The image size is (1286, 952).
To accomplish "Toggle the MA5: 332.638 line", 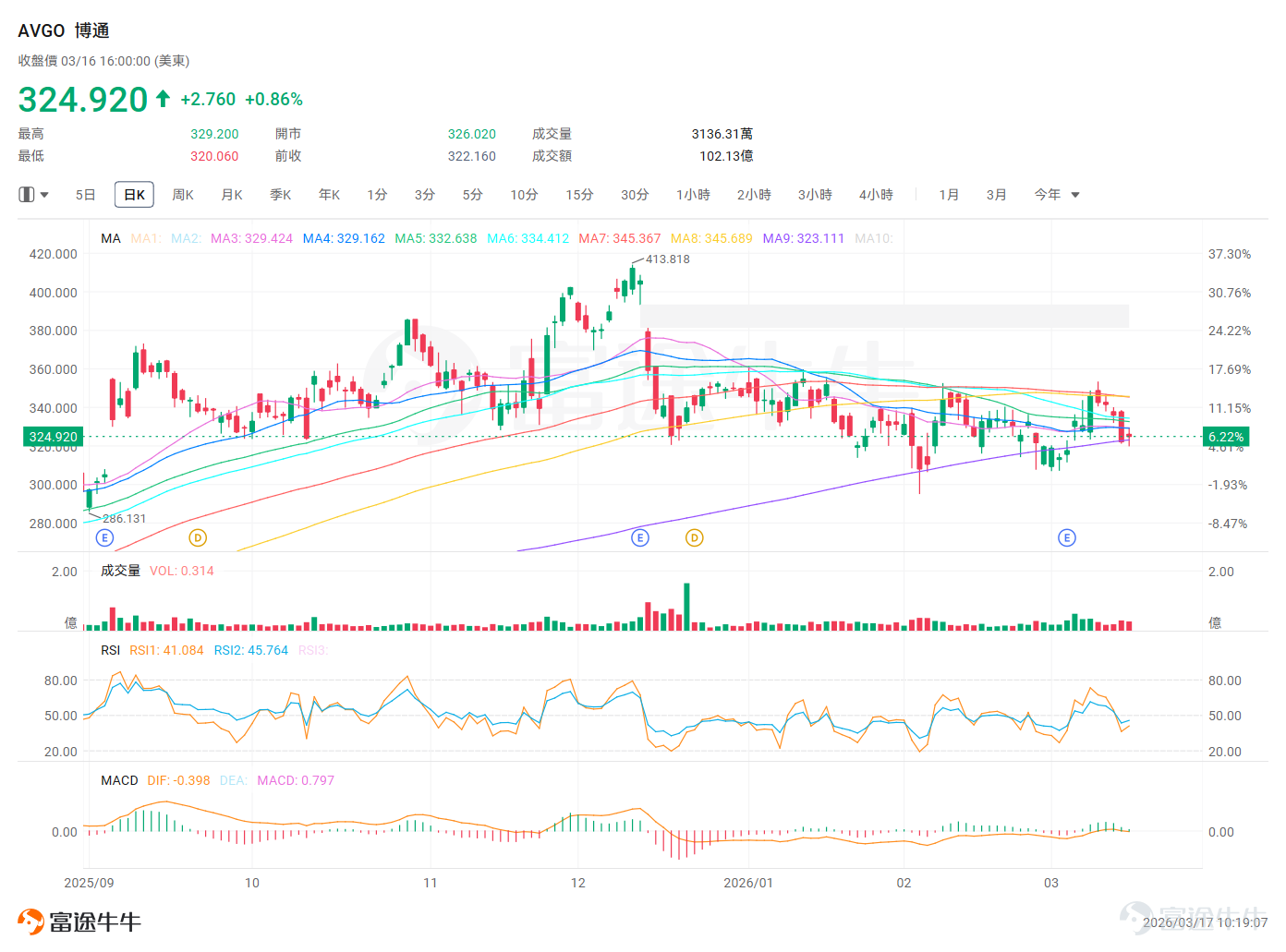I will (436, 238).
